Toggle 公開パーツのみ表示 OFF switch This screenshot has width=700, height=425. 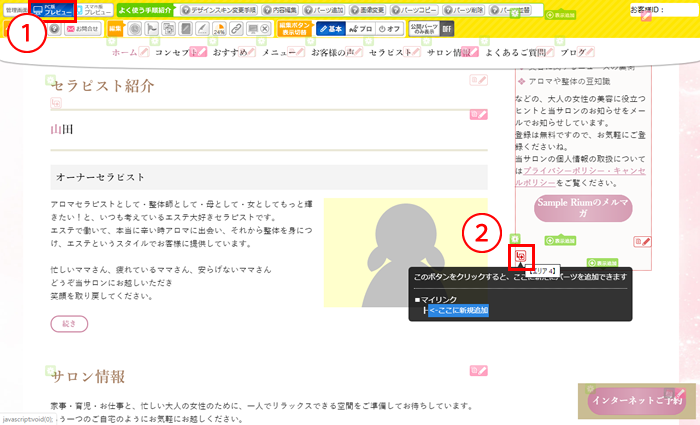point(446,29)
